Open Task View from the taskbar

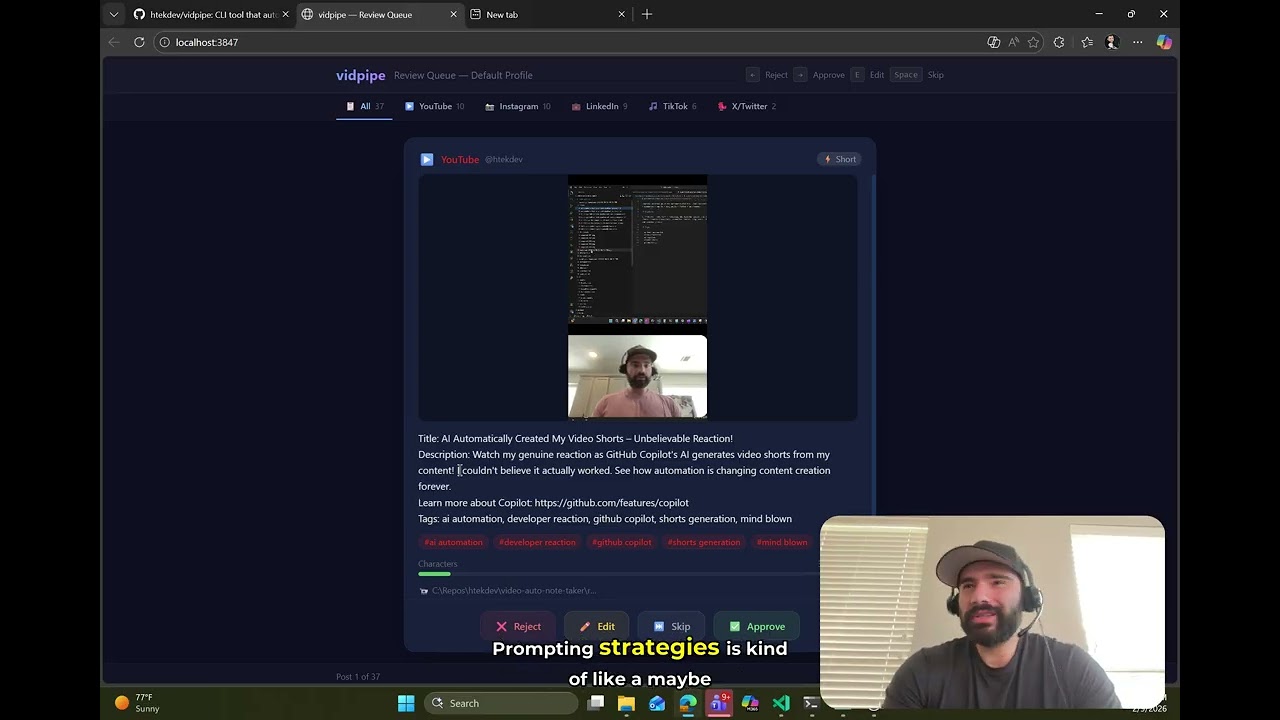(x=596, y=703)
